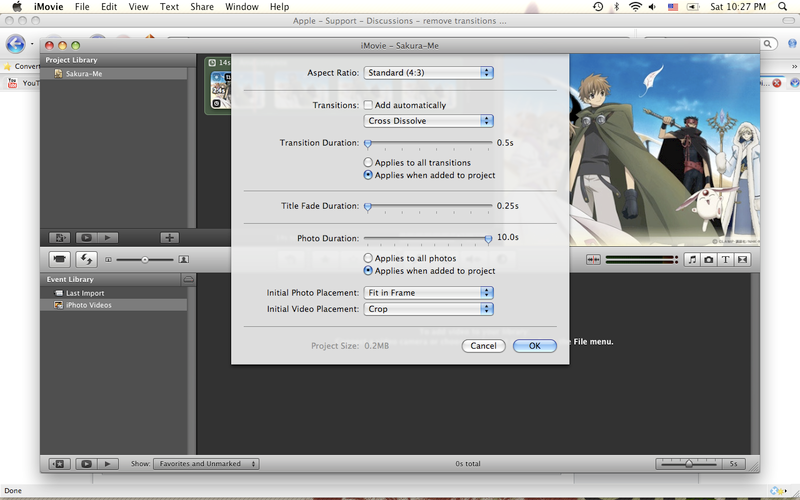This screenshot has width=800, height=500.
Task: Open Initial Photo Placement Fit in Frame dropdown
Action: (428, 293)
